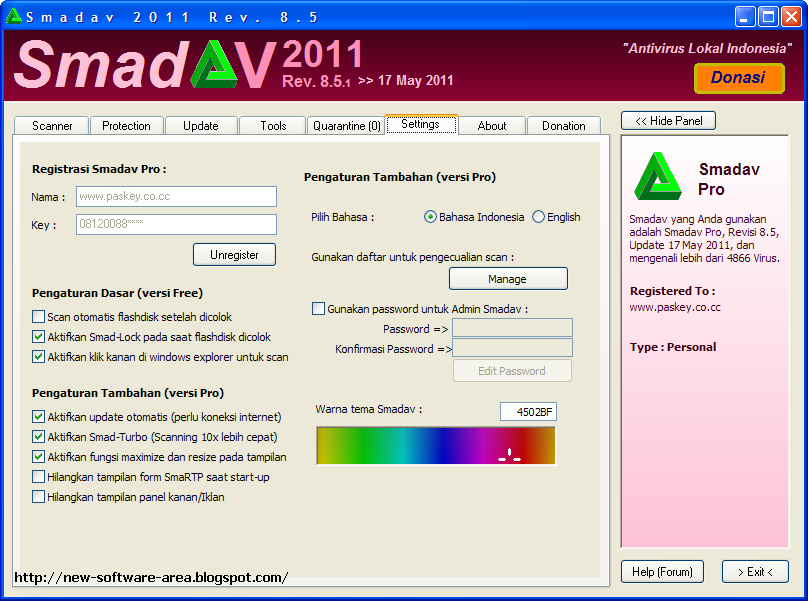
Task: Select the Settings tab
Action: point(421,124)
